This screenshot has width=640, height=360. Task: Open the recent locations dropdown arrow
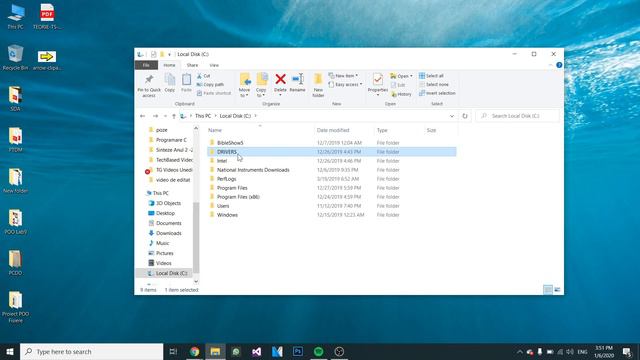[165, 116]
